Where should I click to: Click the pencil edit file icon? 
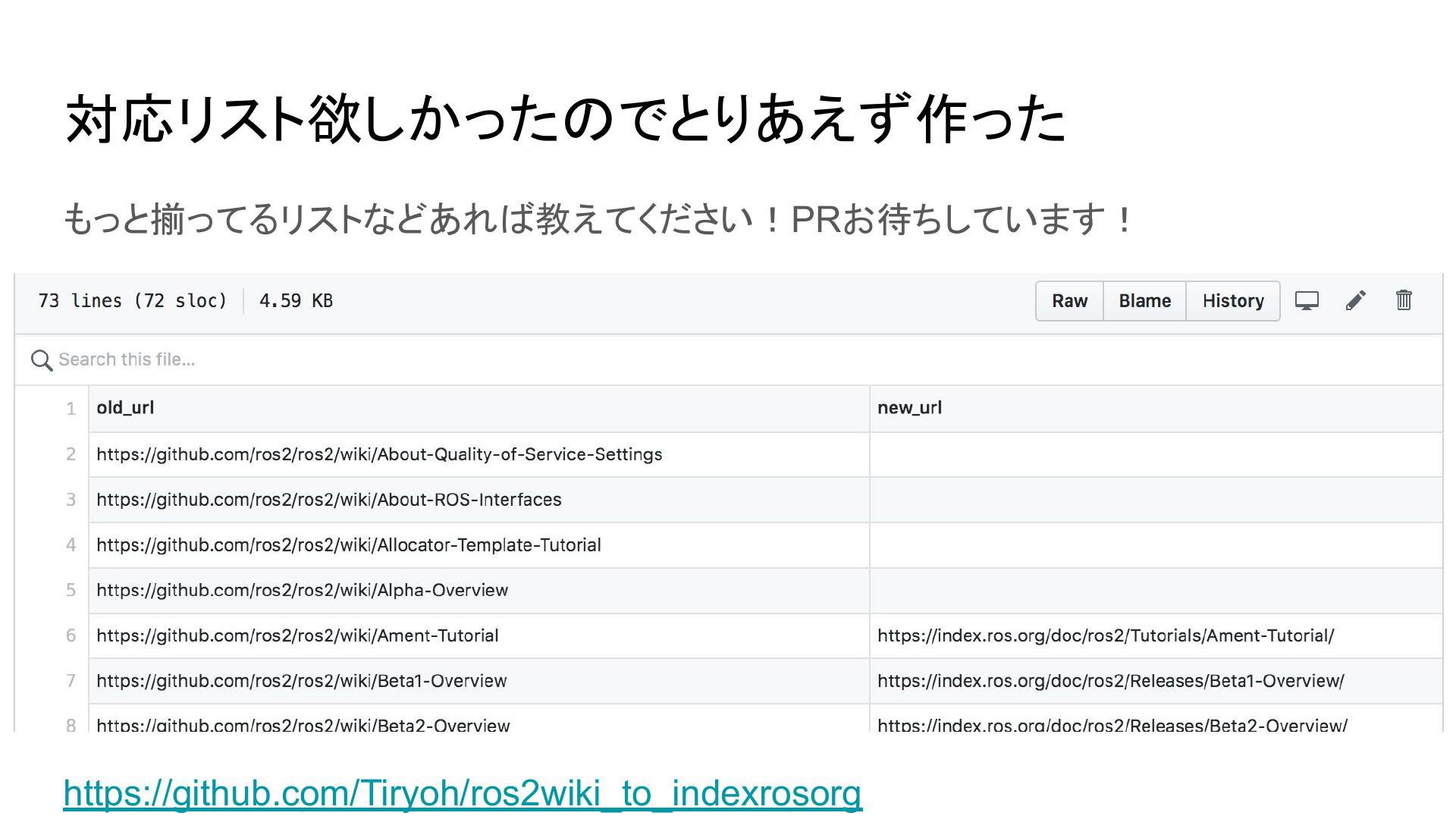pyautogui.click(x=1356, y=301)
